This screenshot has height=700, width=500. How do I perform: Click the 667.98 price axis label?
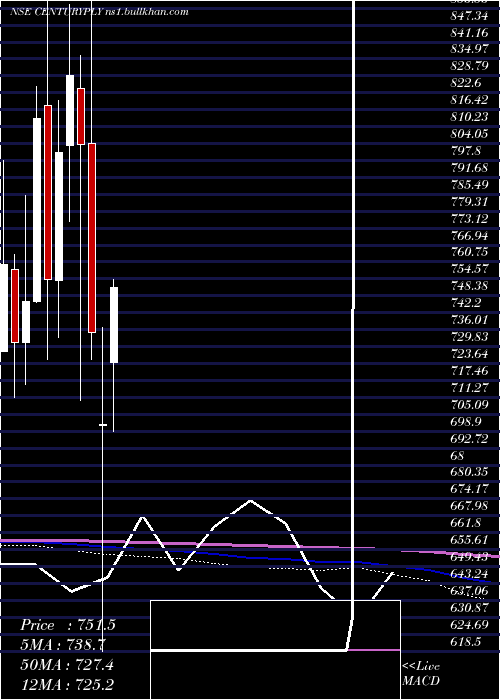click(x=469, y=505)
